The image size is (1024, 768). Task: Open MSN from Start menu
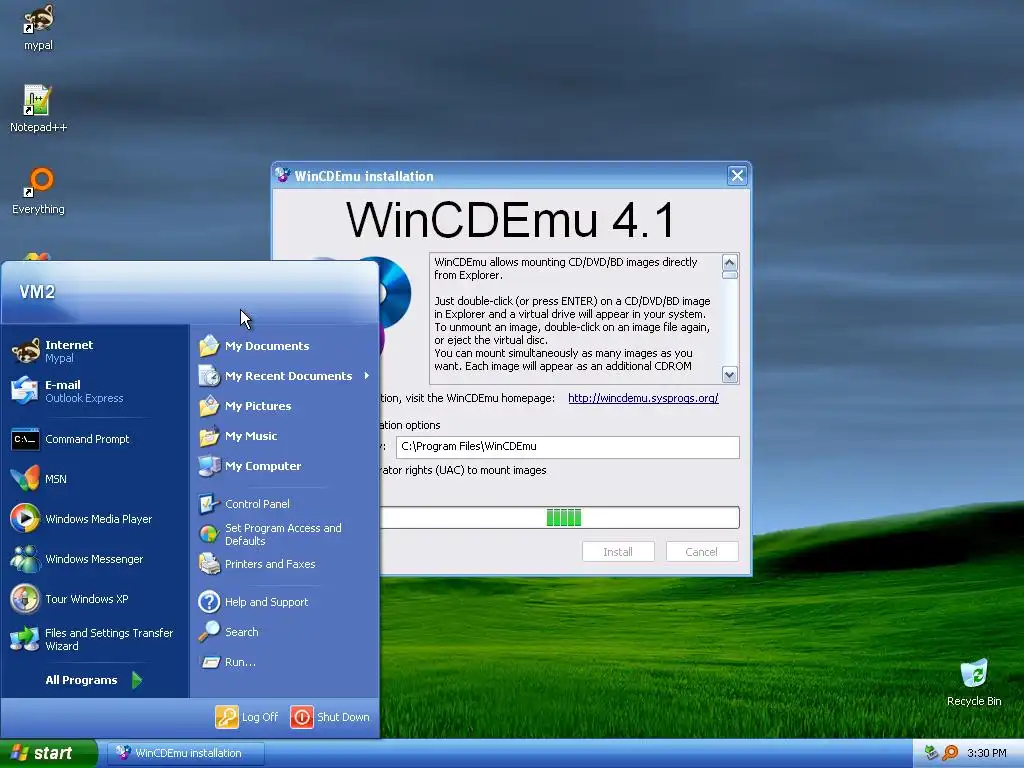tap(97, 479)
